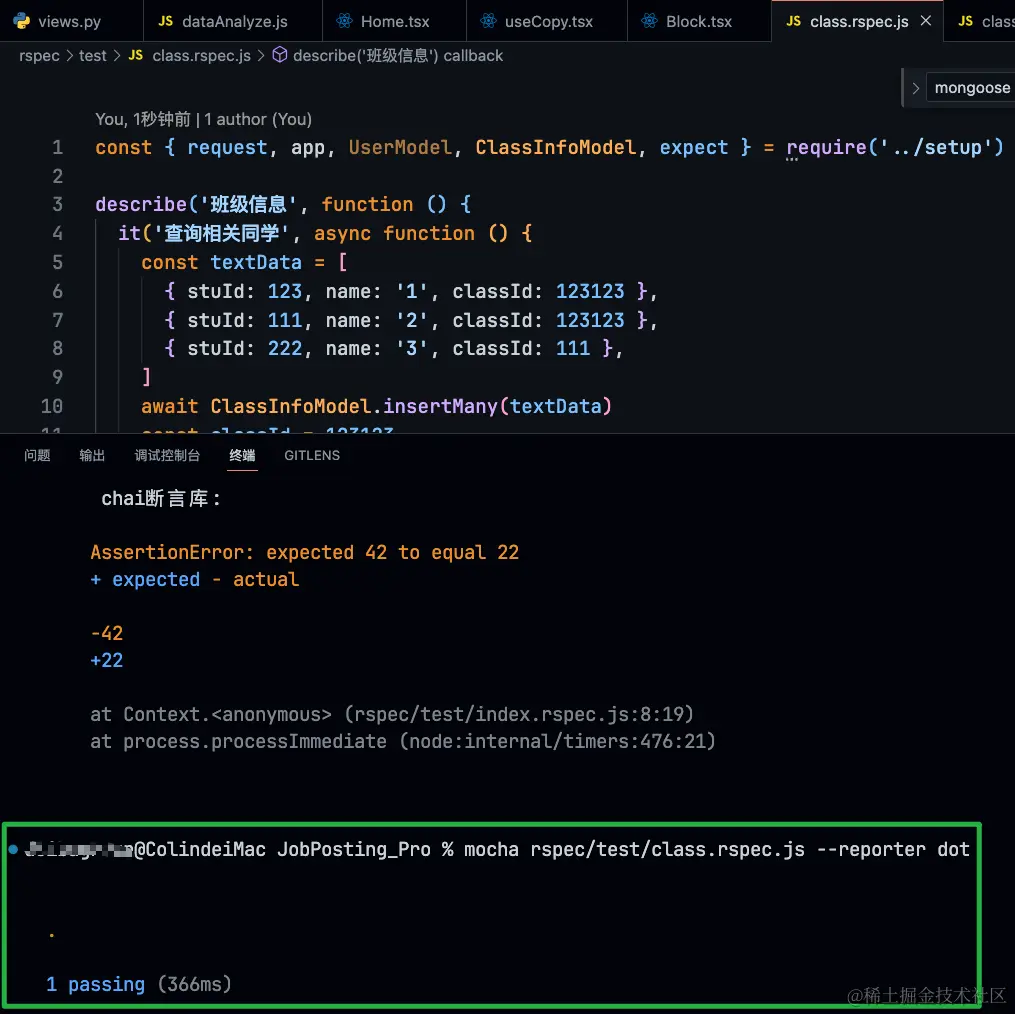Click the insertMany call on line 10

click(440, 407)
